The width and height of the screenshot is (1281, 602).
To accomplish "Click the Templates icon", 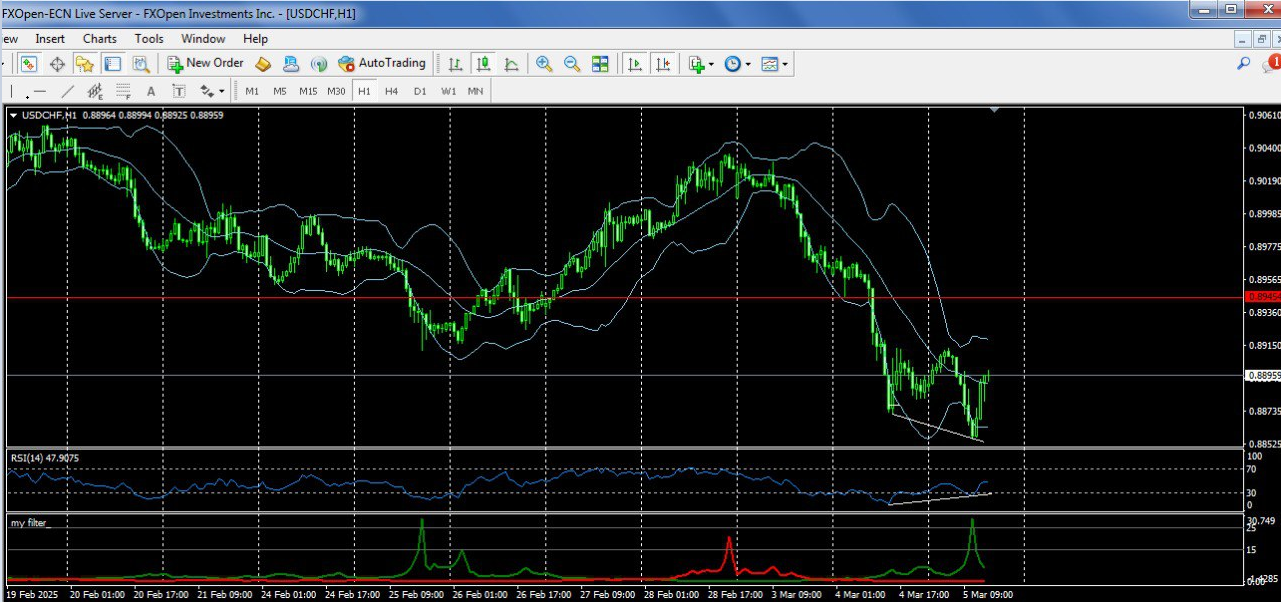I will (769, 64).
